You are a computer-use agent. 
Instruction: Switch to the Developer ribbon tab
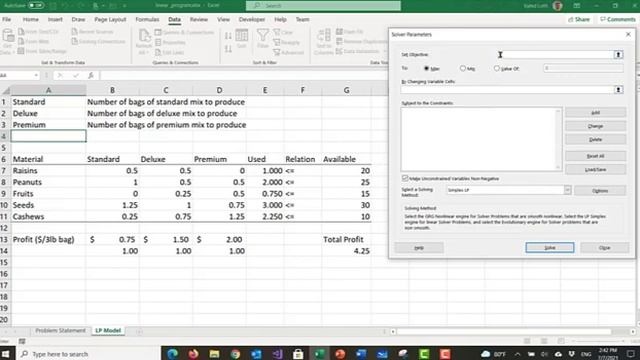pyautogui.click(x=252, y=19)
